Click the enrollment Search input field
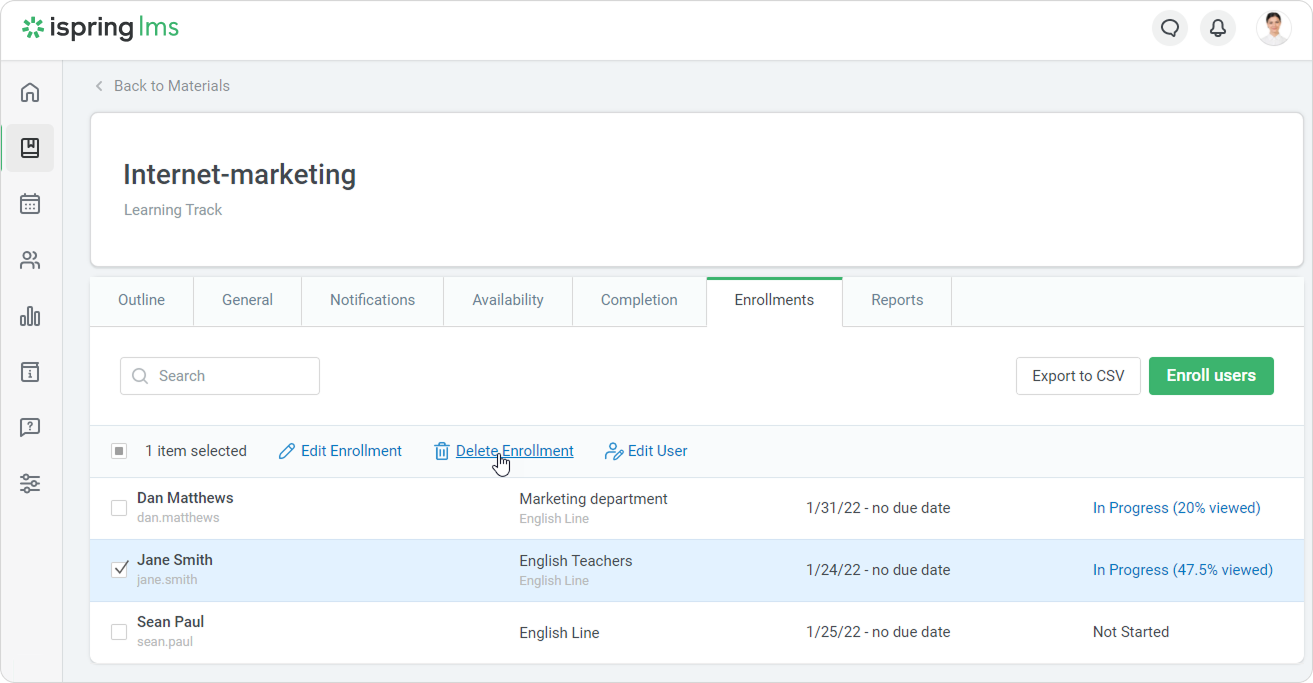 point(220,376)
